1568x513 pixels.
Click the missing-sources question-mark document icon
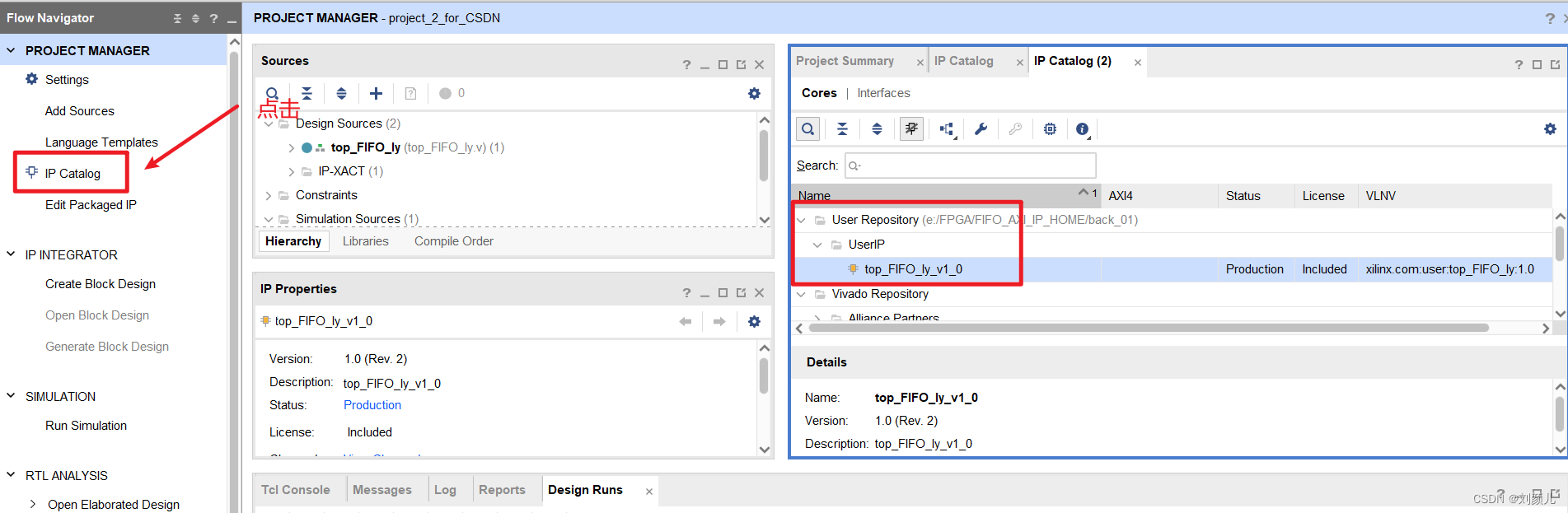click(410, 93)
